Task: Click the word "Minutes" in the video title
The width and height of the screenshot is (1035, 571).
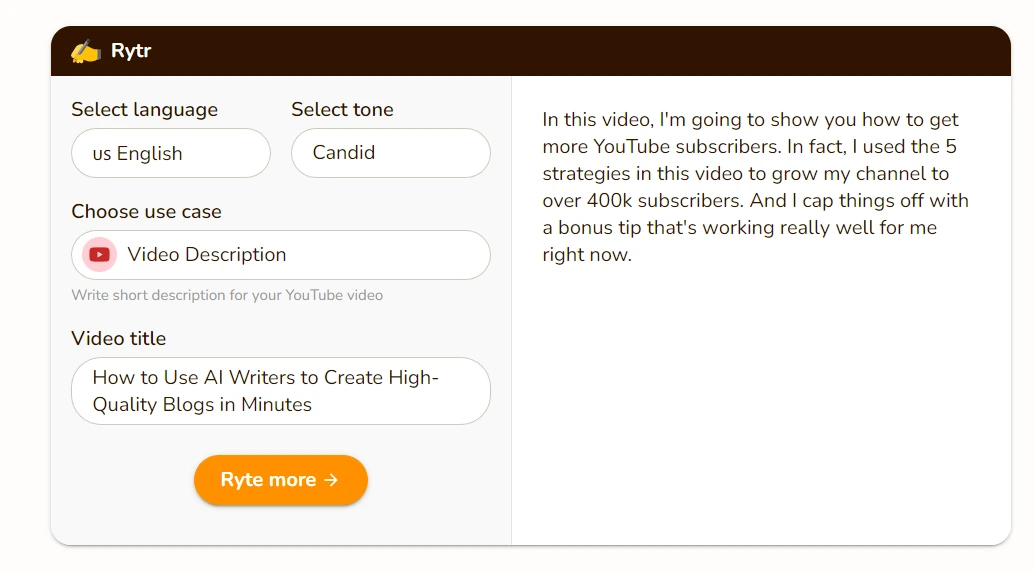Action: point(276,405)
